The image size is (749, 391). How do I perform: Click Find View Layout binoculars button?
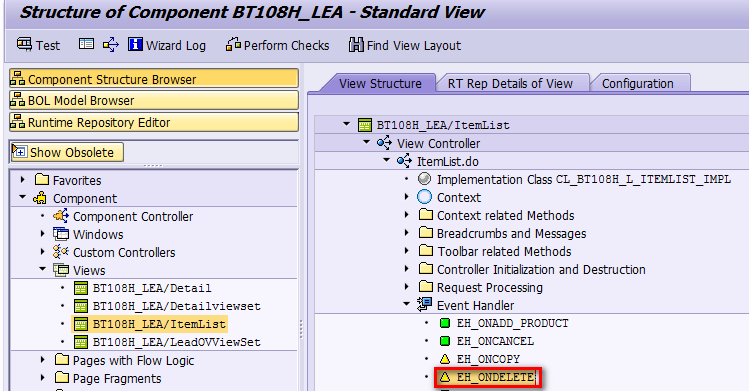click(405, 45)
